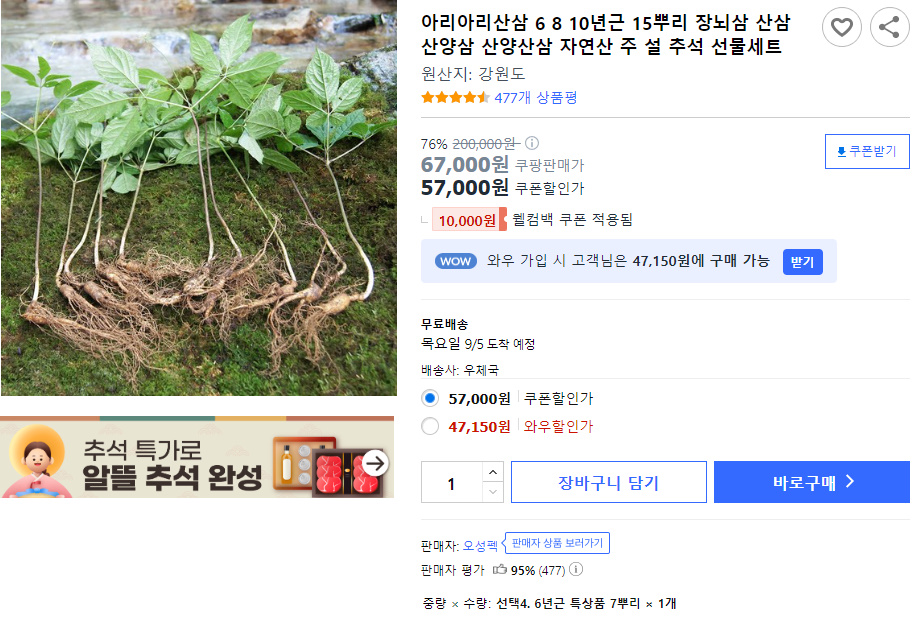Image resolution: width=912 pixels, height=625 pixels.
Task: Open the ginseng product photo
Action: tap(199, 198)
